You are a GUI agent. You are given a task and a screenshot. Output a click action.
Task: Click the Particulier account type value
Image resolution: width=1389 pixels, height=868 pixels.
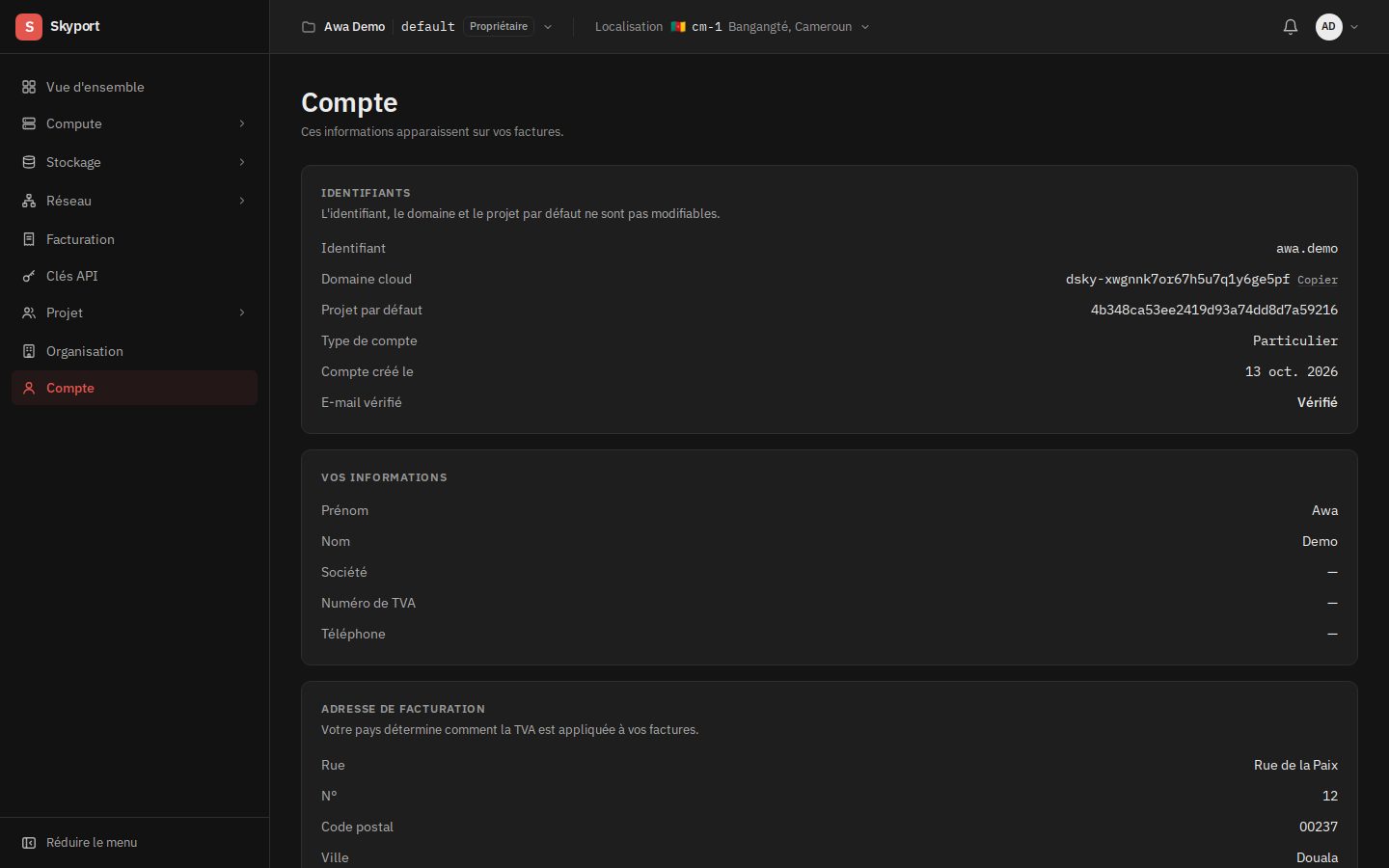pos(1295,341)
